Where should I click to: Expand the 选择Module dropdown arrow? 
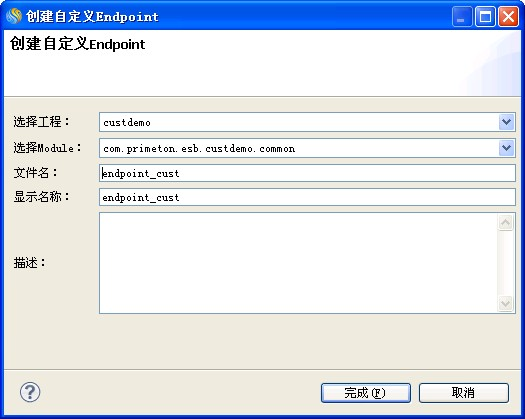[x=506, y=148]
